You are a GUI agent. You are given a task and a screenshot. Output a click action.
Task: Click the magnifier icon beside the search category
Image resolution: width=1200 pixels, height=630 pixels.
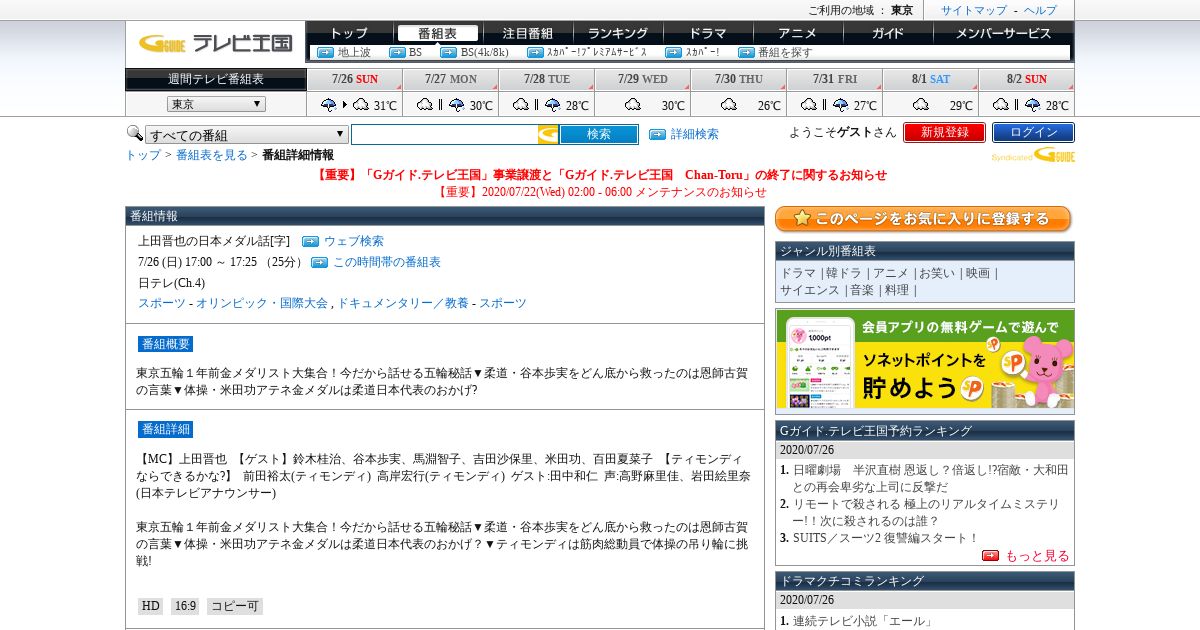[134, 133]
